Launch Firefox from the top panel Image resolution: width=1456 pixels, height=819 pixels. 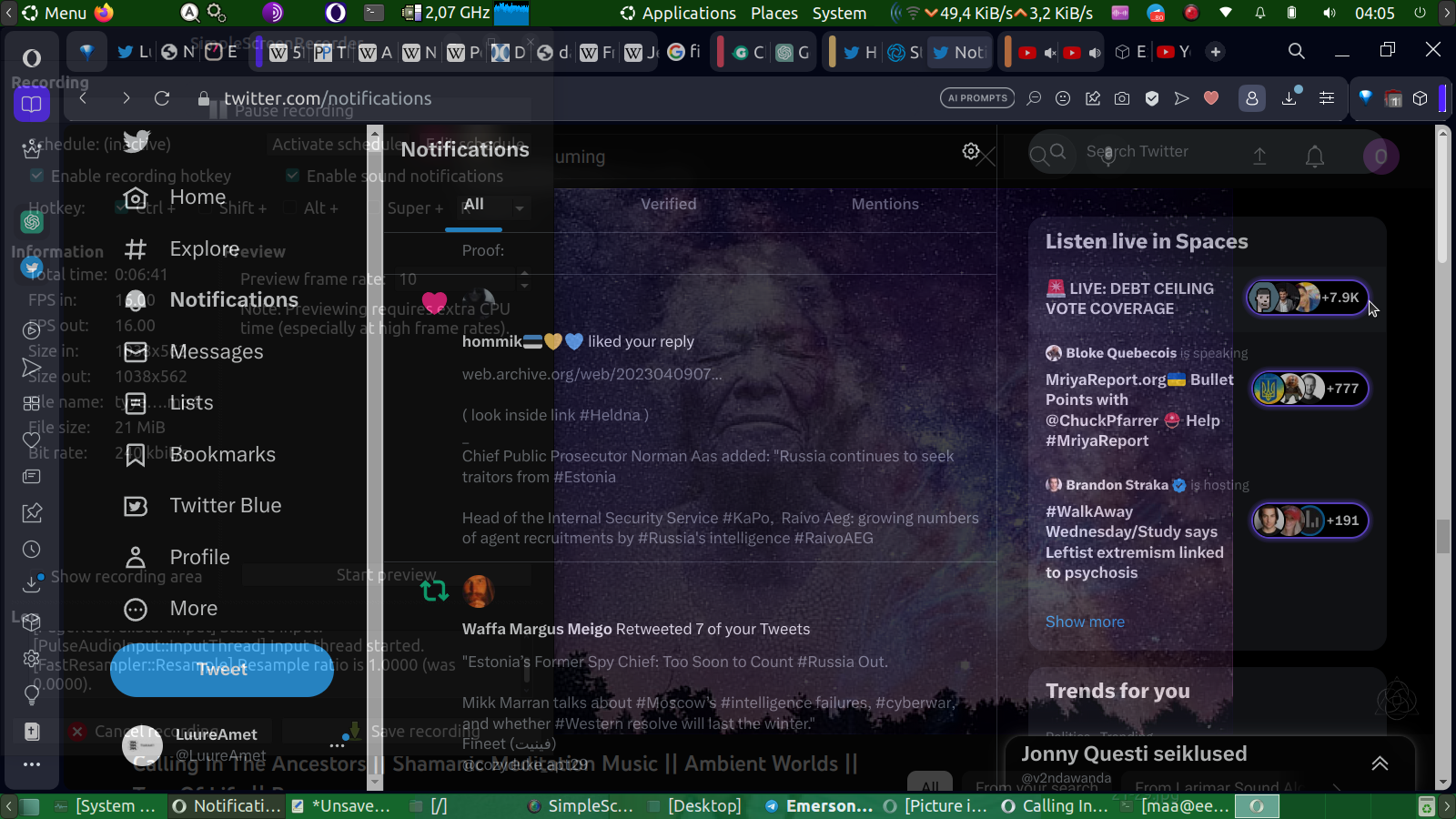pyautogui.click(x=104, y=13)
